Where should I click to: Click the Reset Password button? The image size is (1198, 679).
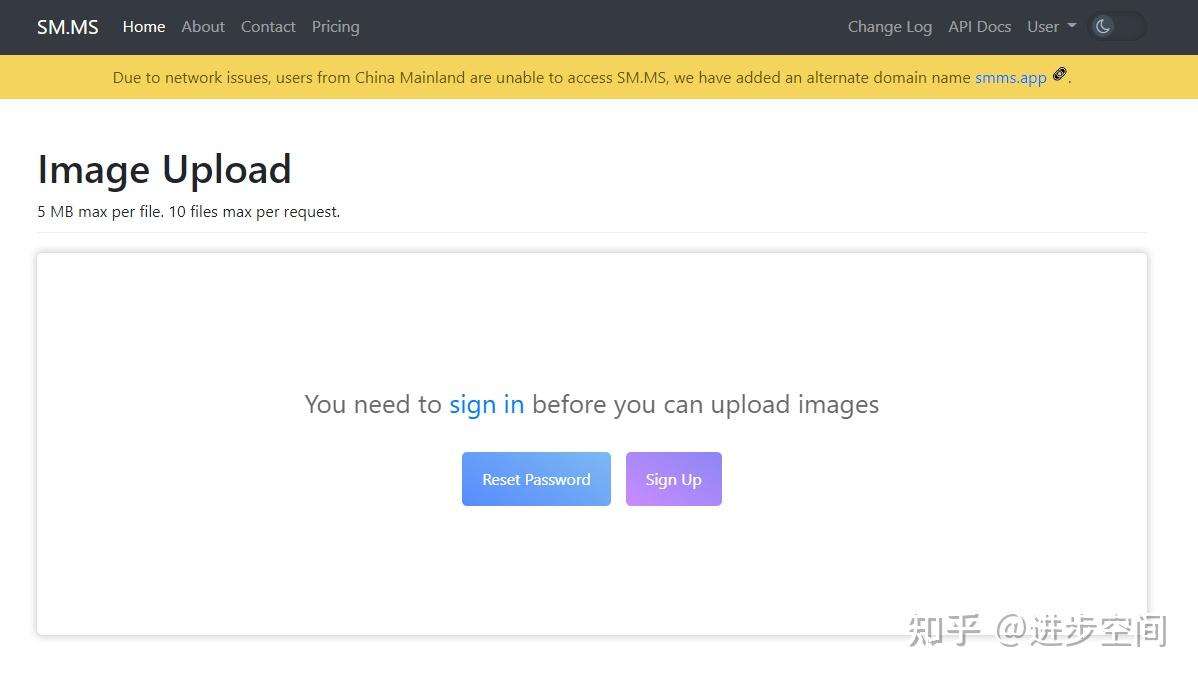coord(536,479)
